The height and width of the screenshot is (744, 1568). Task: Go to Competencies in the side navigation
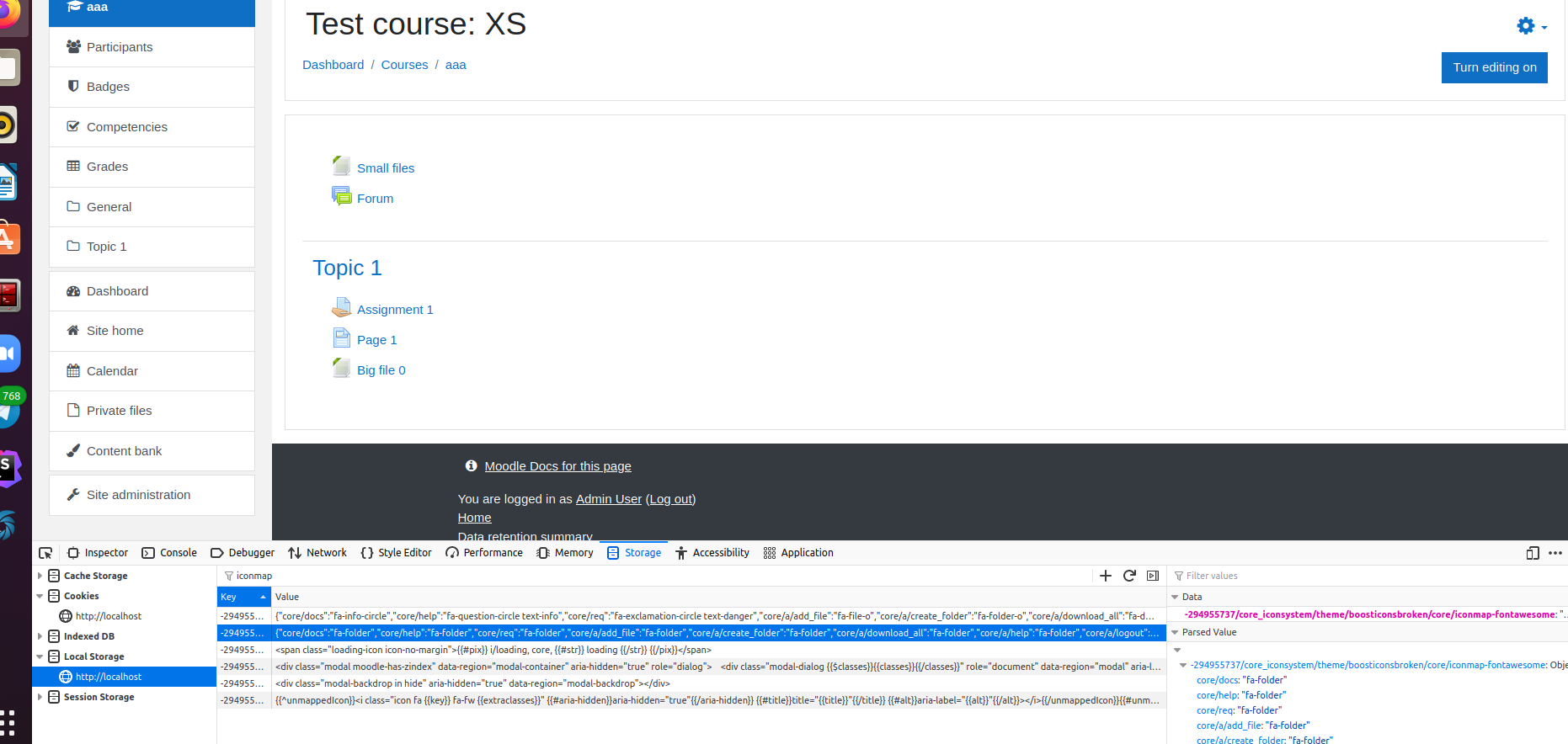(x=152, y=127)
